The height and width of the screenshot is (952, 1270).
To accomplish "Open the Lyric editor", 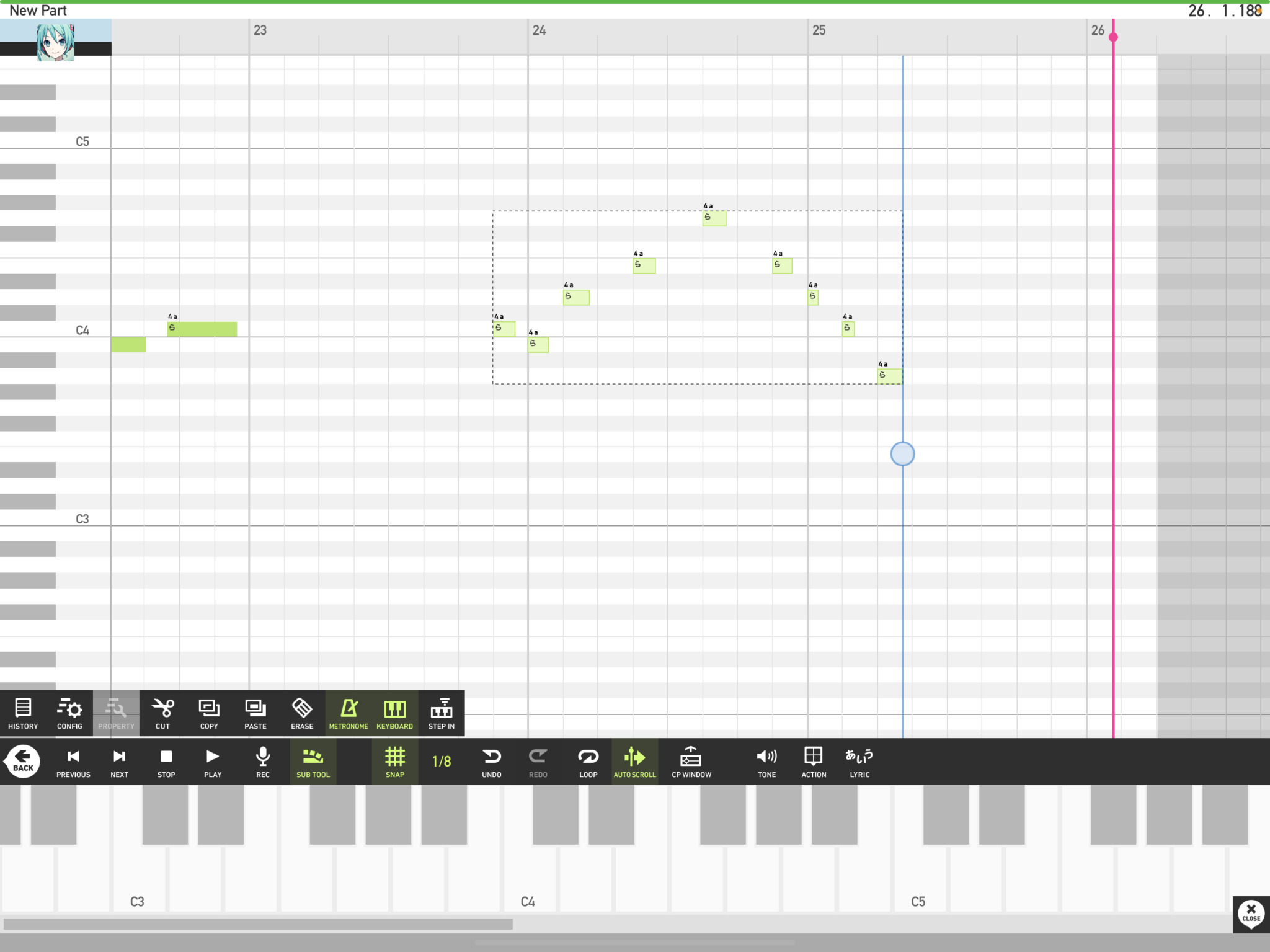I will point(859,761).
